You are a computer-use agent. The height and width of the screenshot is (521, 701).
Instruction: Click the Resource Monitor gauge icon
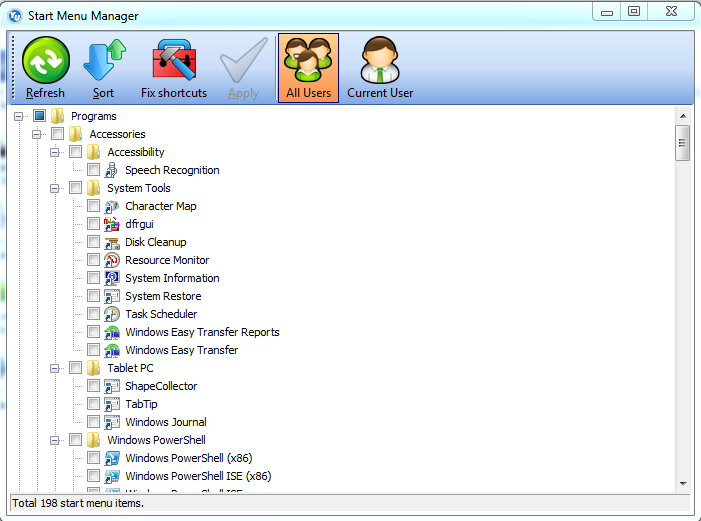pos(111,260)
